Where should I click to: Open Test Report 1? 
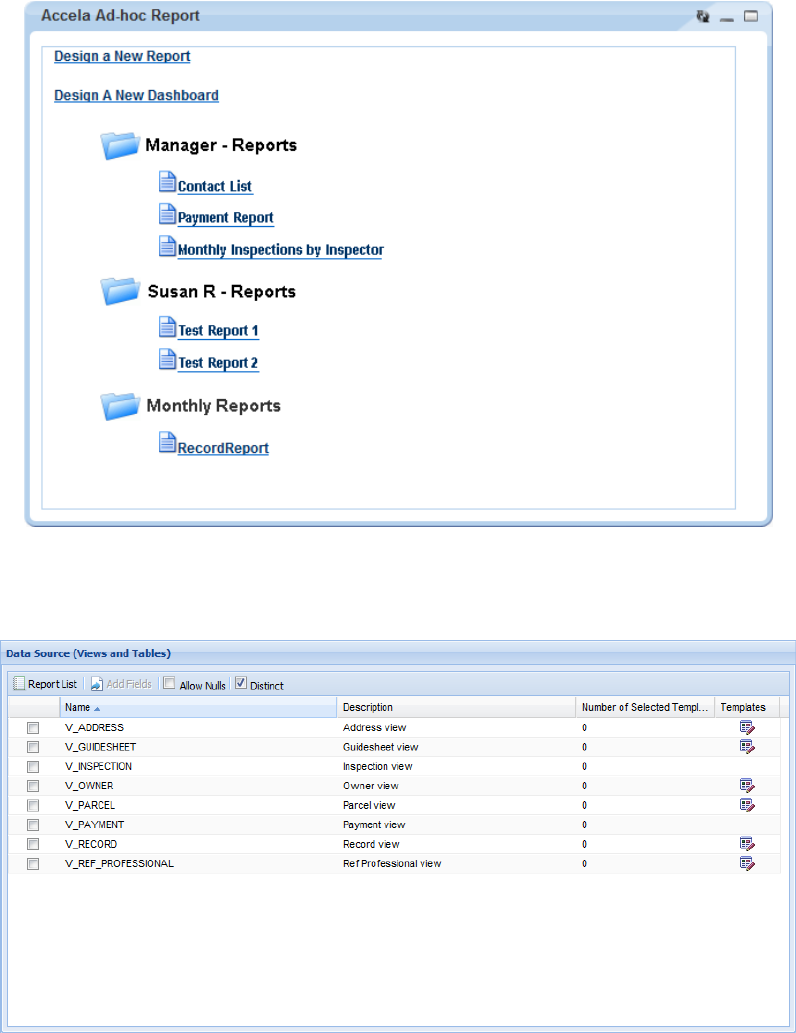tap(218, 331)
